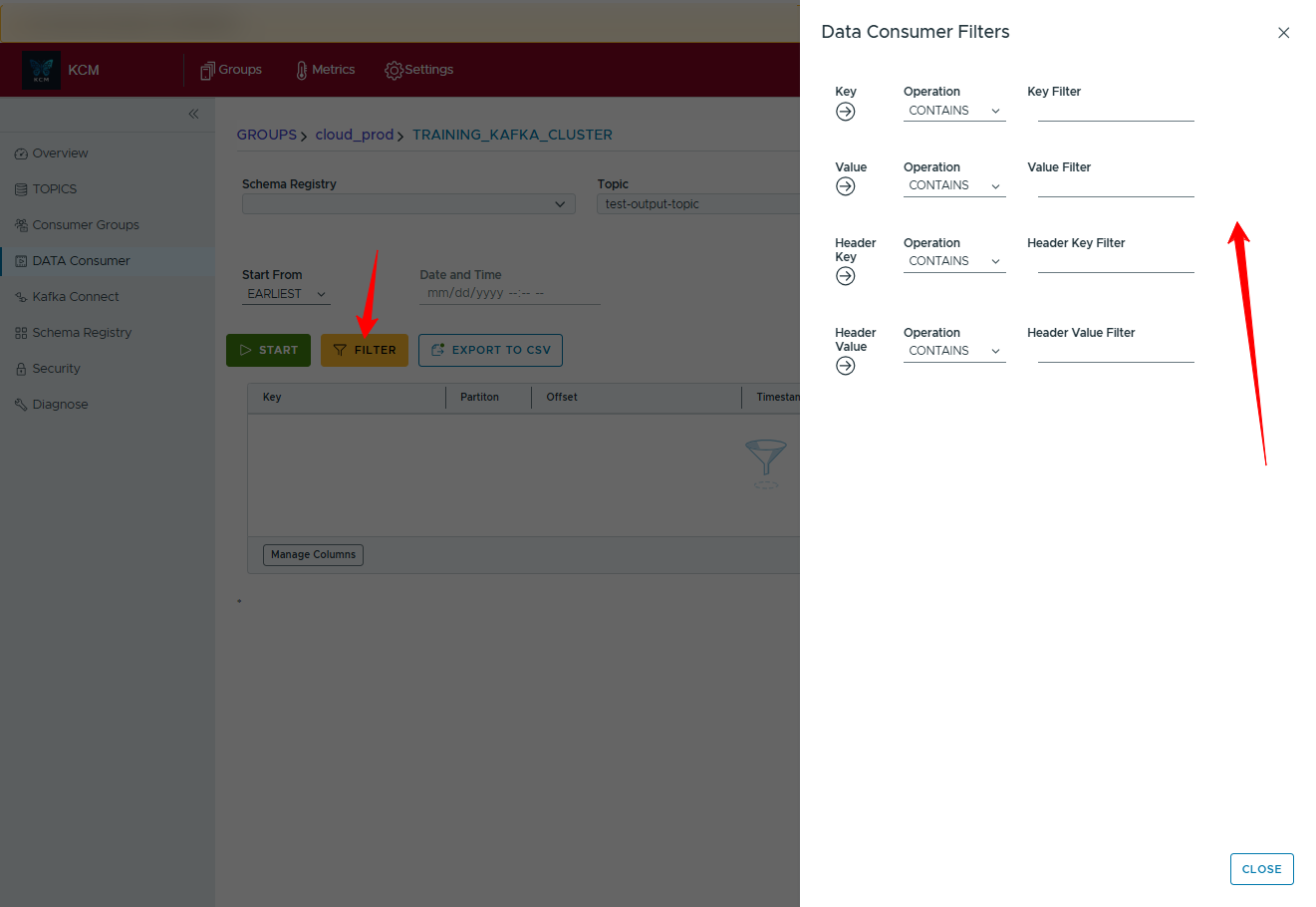Select the Metrics thermometer icon
This screenshot has height=907, width=1316.
301,70
